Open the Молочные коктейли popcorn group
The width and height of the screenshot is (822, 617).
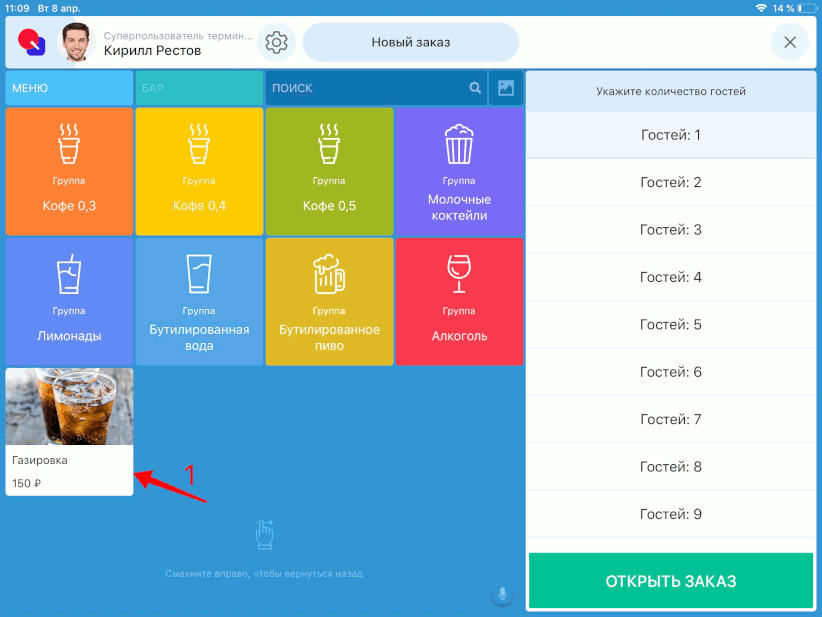tap(459, 171)
